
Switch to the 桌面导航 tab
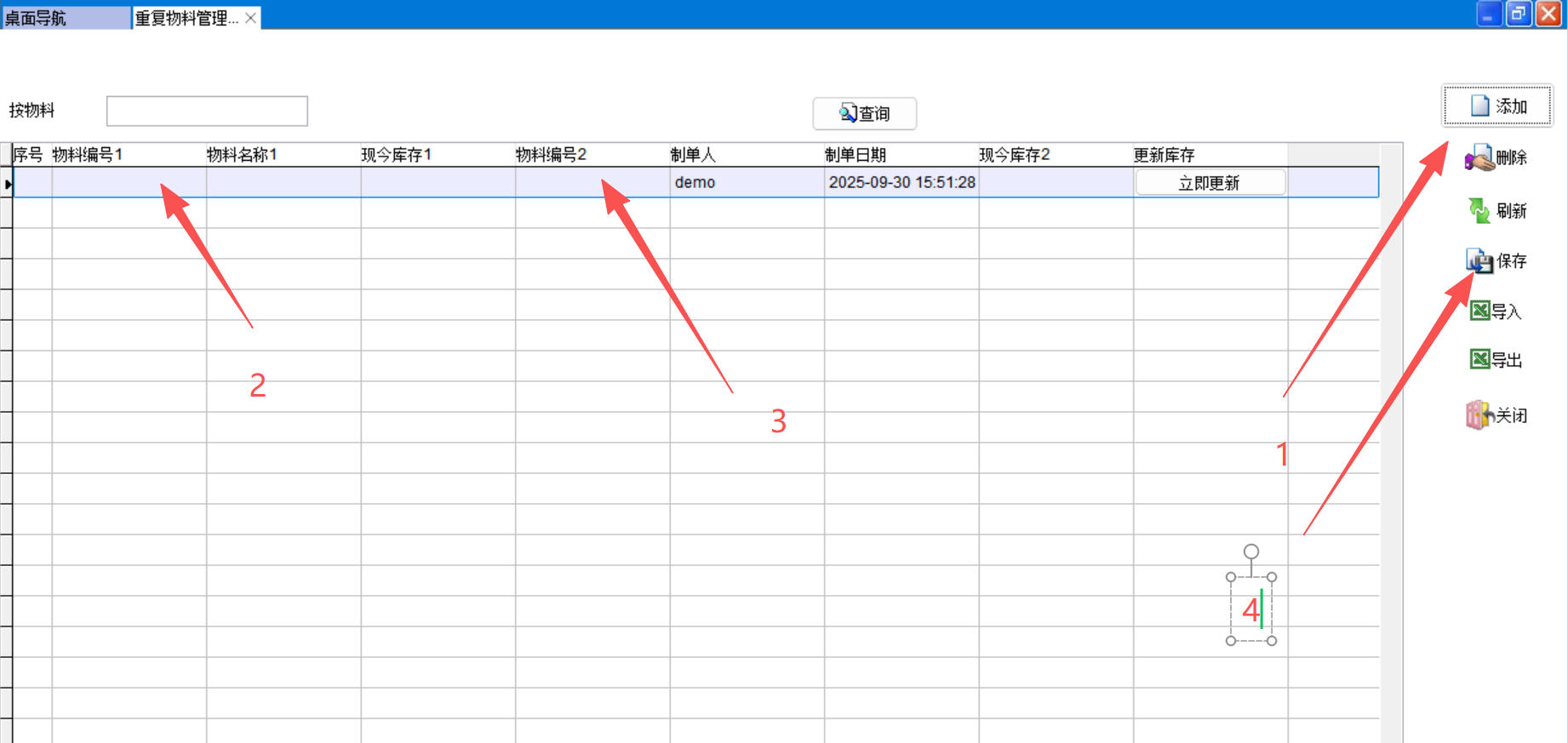pyautogui.click(x=65, y=18)
